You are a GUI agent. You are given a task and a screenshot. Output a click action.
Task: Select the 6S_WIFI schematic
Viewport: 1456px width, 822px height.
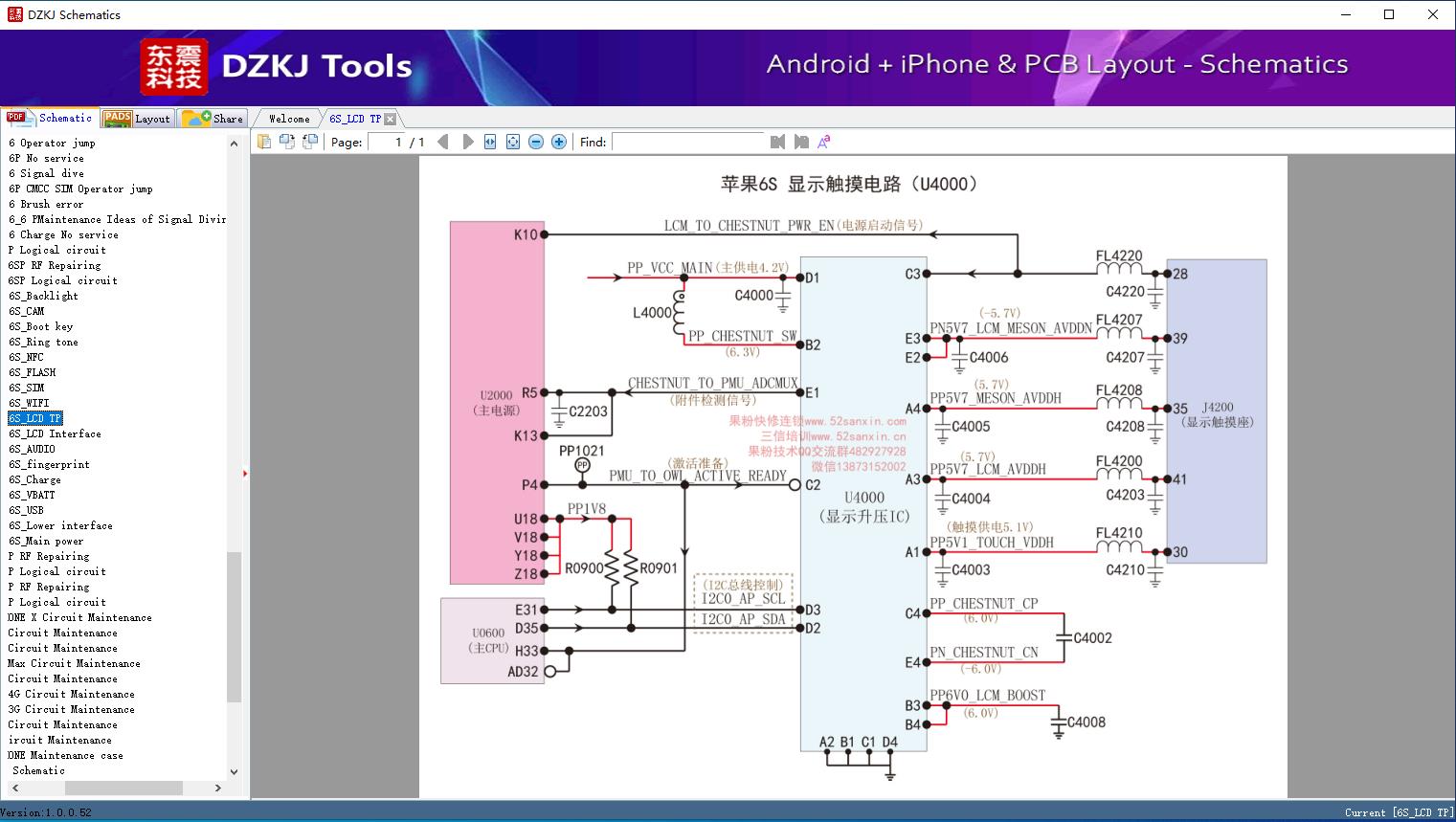[x=29, y=403]
